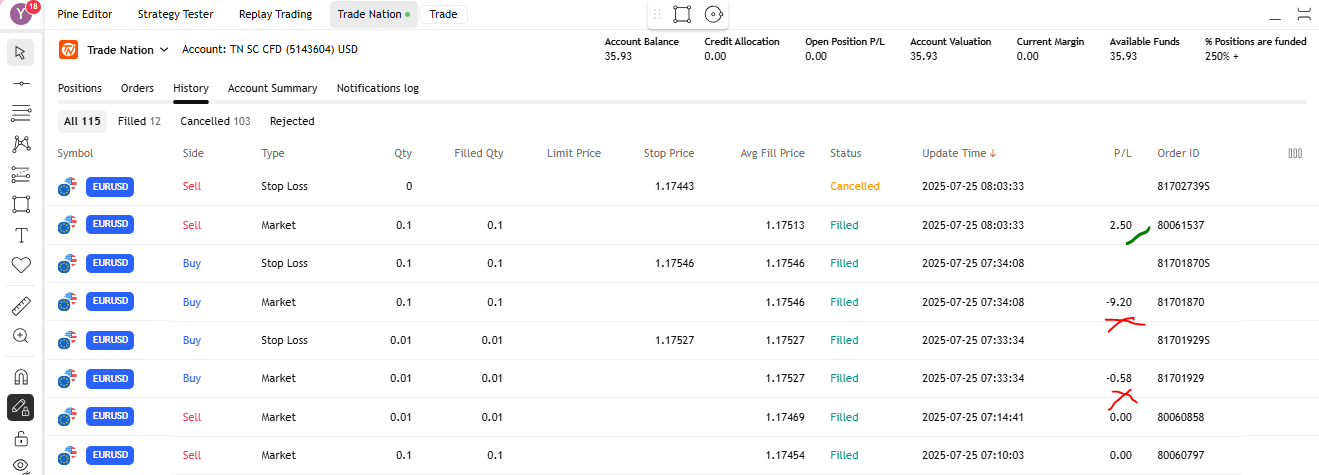Open the Fibonacci retracement tools
Screen dimensions: 1319x475
point(20,112)
